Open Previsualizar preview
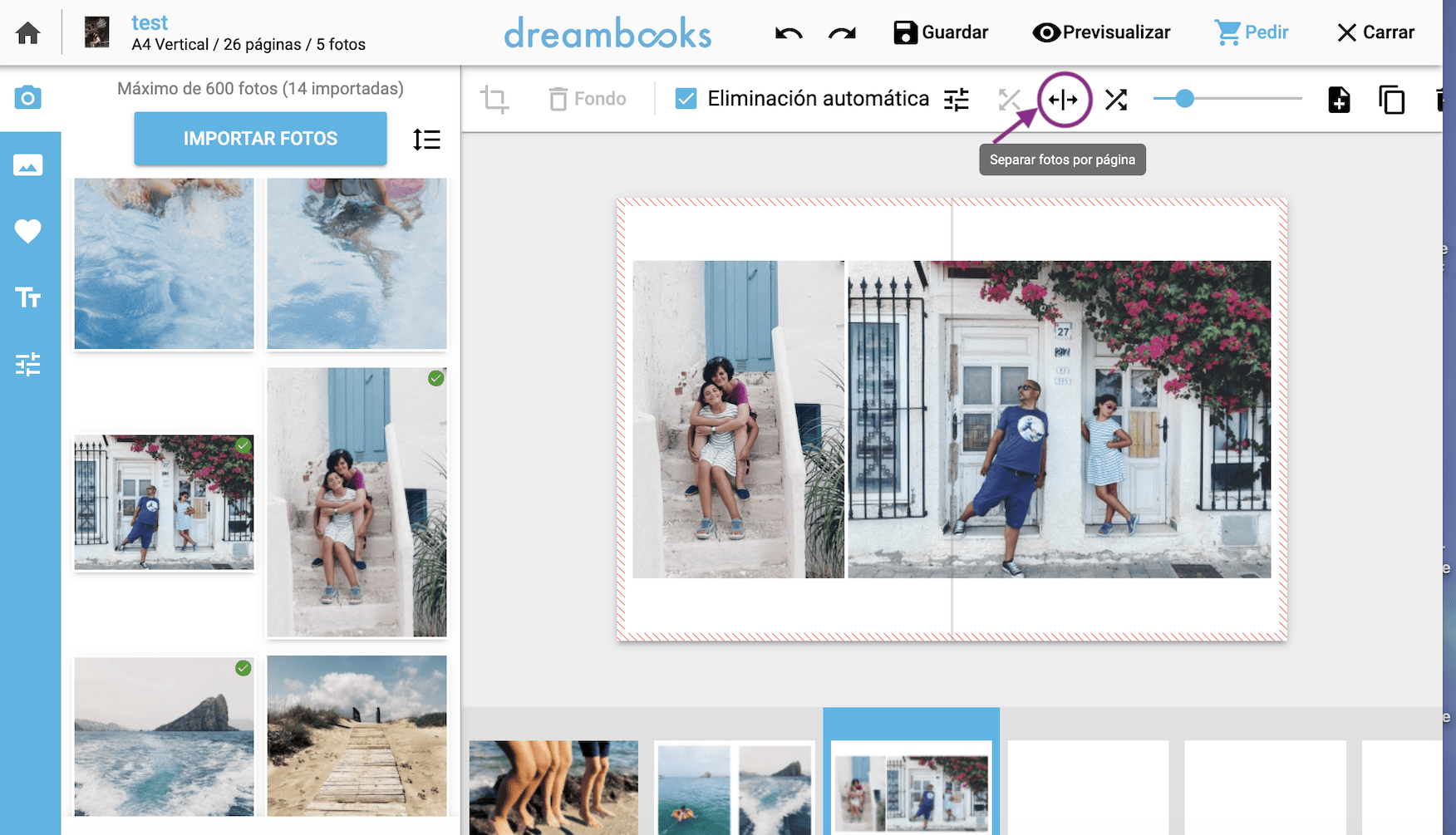This screenshot has height=835, width=1456. 1101,32
